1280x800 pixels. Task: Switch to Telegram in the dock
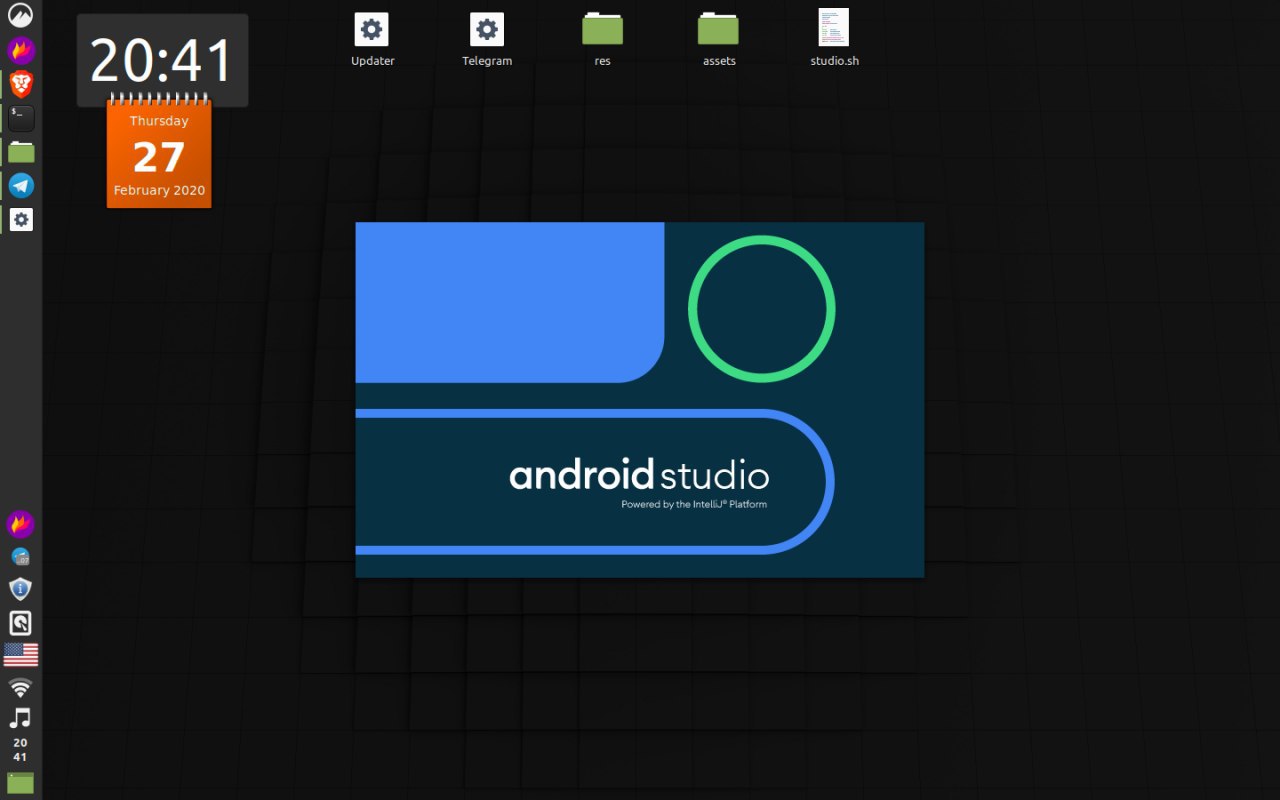coord(21,185)
